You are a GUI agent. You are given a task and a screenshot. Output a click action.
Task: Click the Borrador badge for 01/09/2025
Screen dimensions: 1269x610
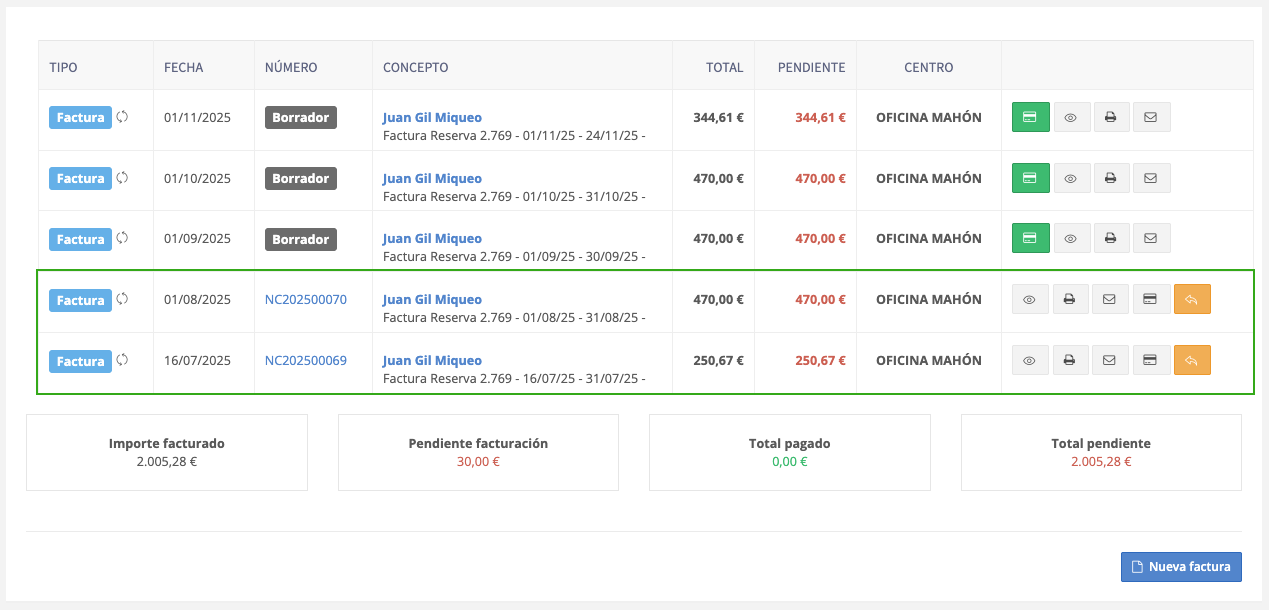click(x=301, y=239)
